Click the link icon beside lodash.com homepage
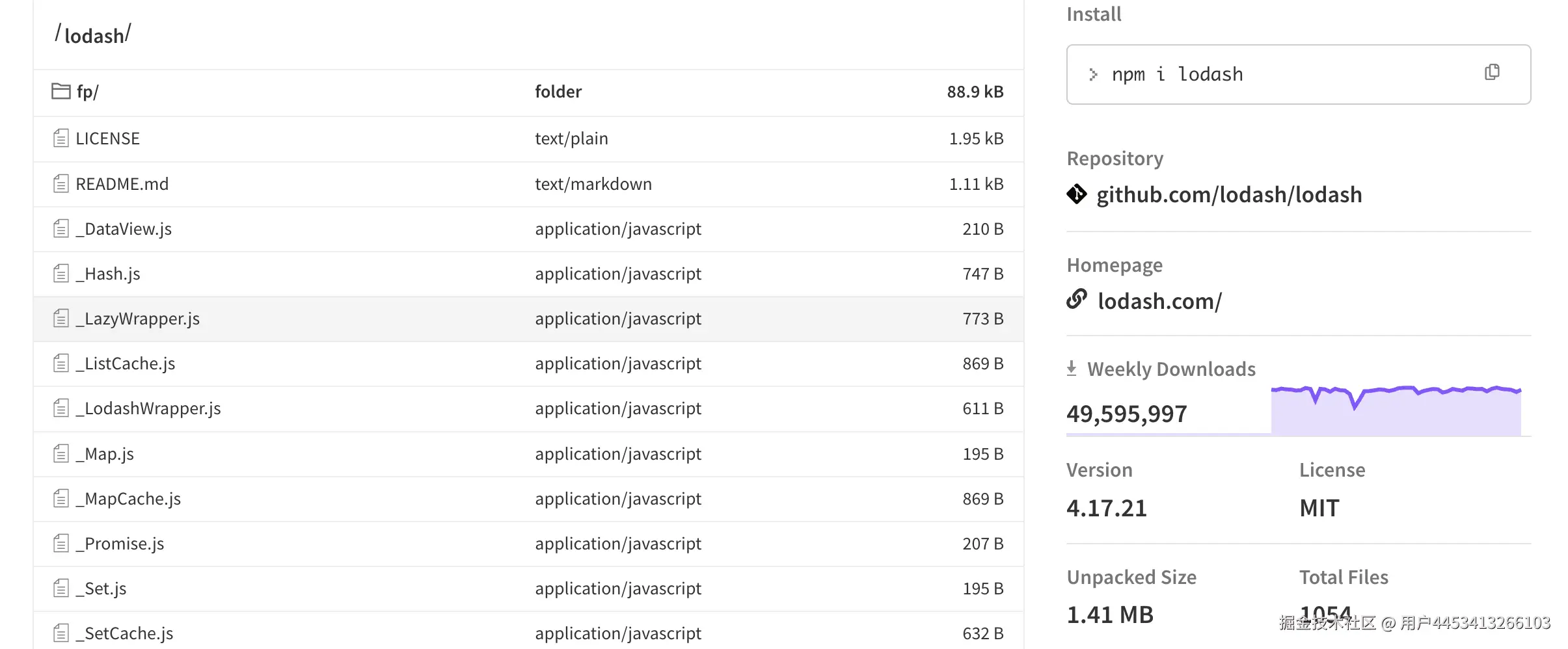 click(1077, 299)
